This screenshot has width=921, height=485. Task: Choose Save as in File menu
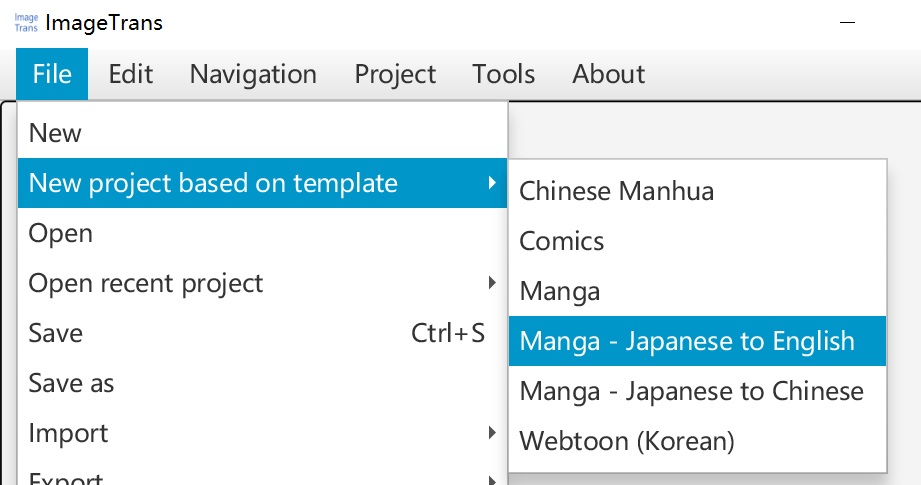pos(263,383)
